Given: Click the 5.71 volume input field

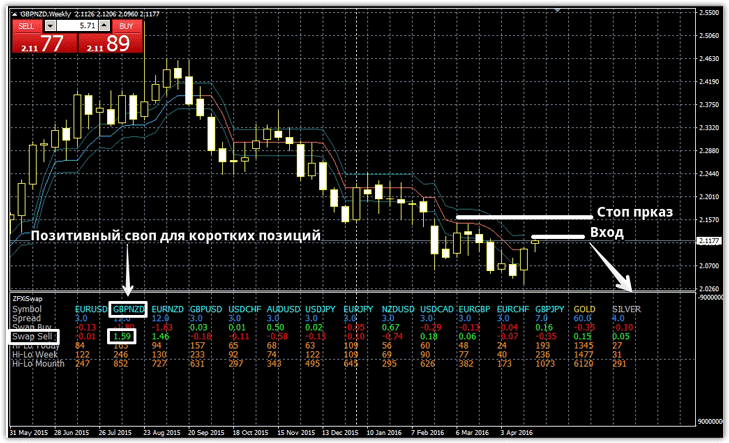Looking at the screenshot, I should tap(80, 24).
